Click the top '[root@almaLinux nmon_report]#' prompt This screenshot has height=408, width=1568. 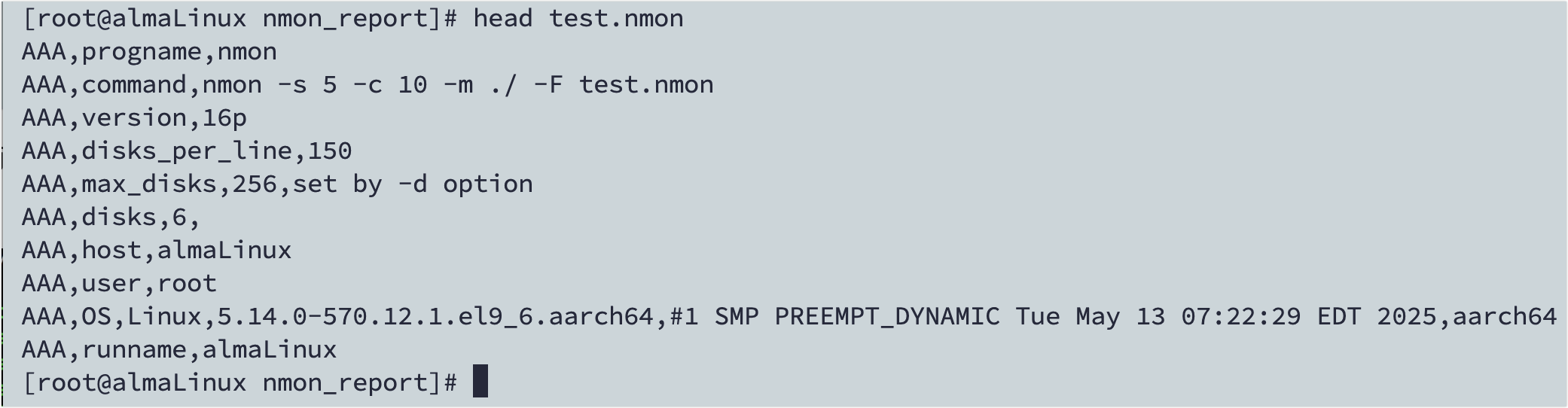pyautogui.click(x=239, y=18)
